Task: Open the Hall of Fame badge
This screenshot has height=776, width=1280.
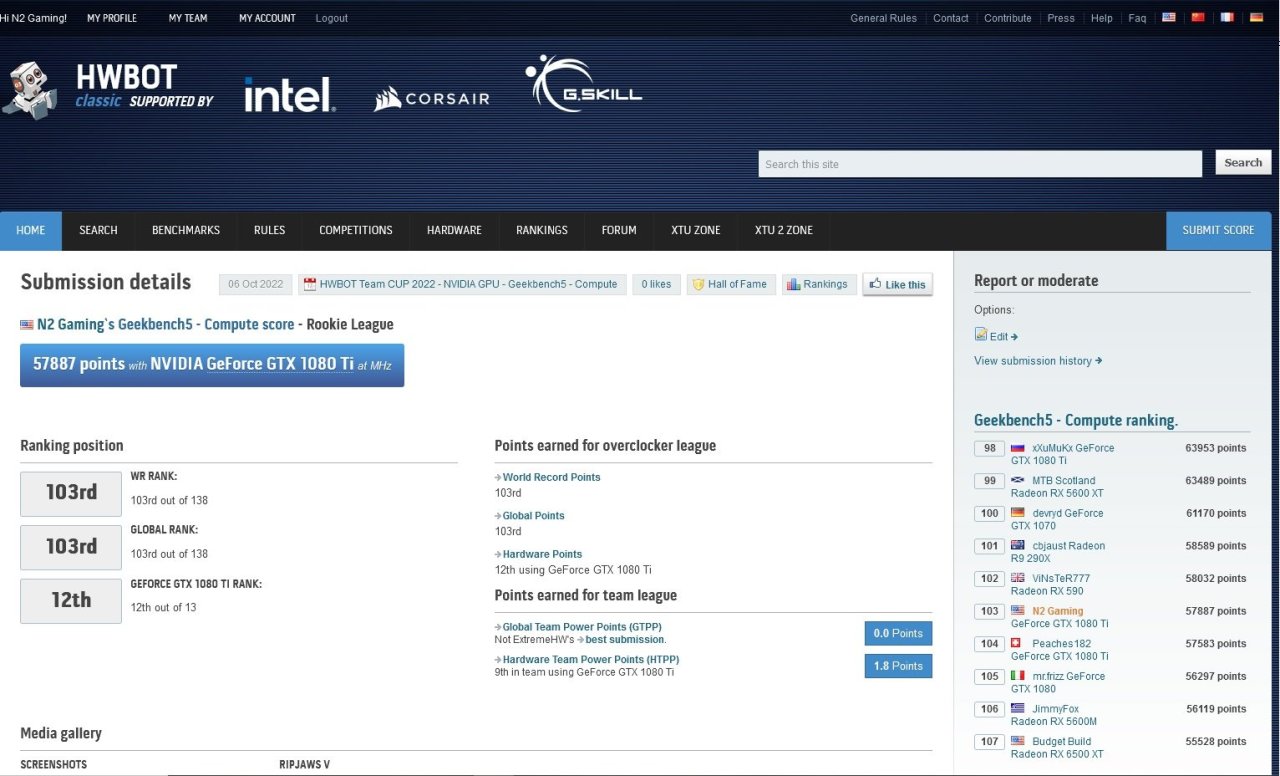Action: tap(729, 285)
